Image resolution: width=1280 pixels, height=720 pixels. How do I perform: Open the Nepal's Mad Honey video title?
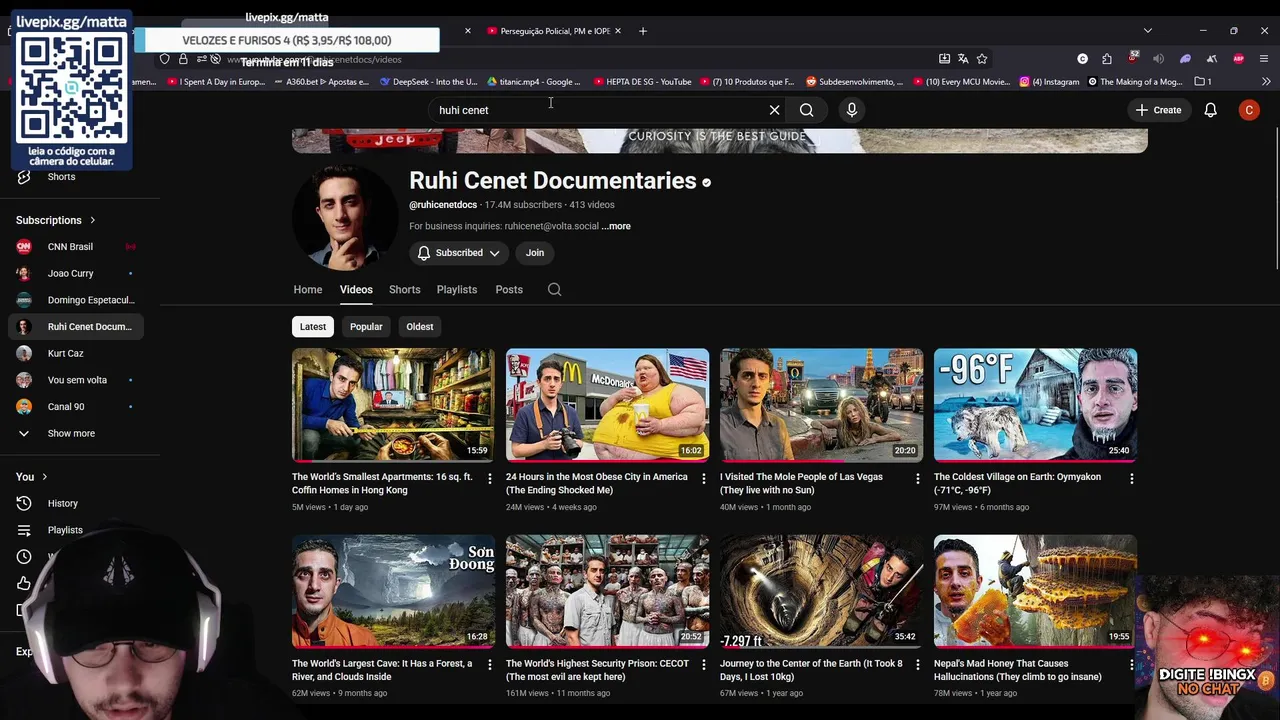tap(1018, 670)
